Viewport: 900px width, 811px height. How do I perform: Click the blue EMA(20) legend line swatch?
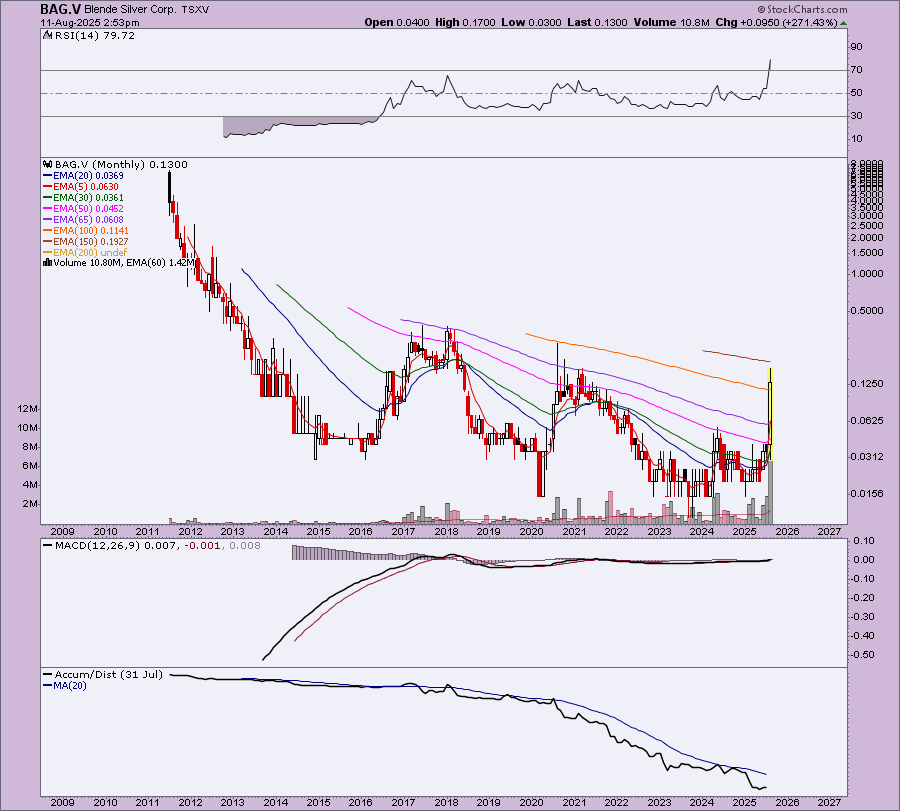(48, 176)
